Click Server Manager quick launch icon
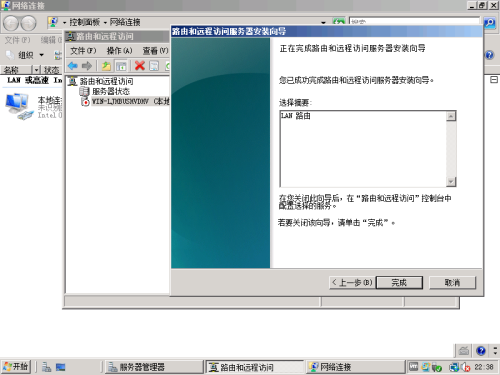The width and height of the screenshot is (500, 375). (x=46, y=367)
